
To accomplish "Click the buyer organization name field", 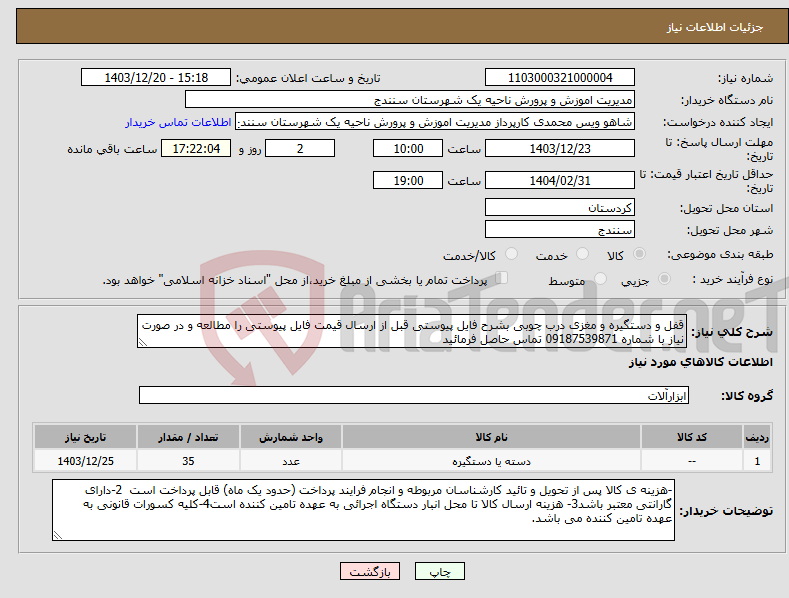I will tap(410, 100).
